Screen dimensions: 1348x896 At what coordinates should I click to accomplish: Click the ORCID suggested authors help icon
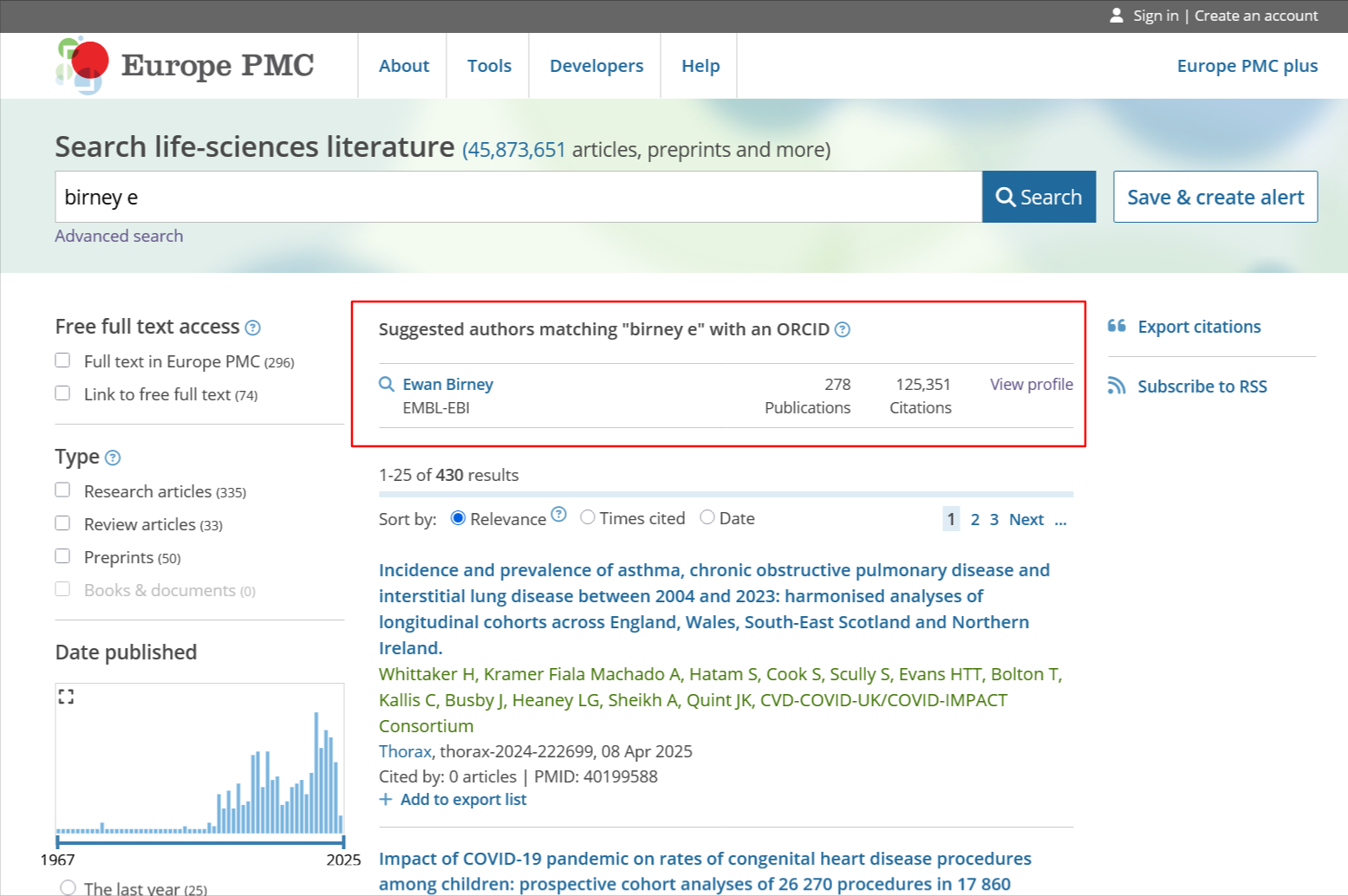click(x=842, y=329)
